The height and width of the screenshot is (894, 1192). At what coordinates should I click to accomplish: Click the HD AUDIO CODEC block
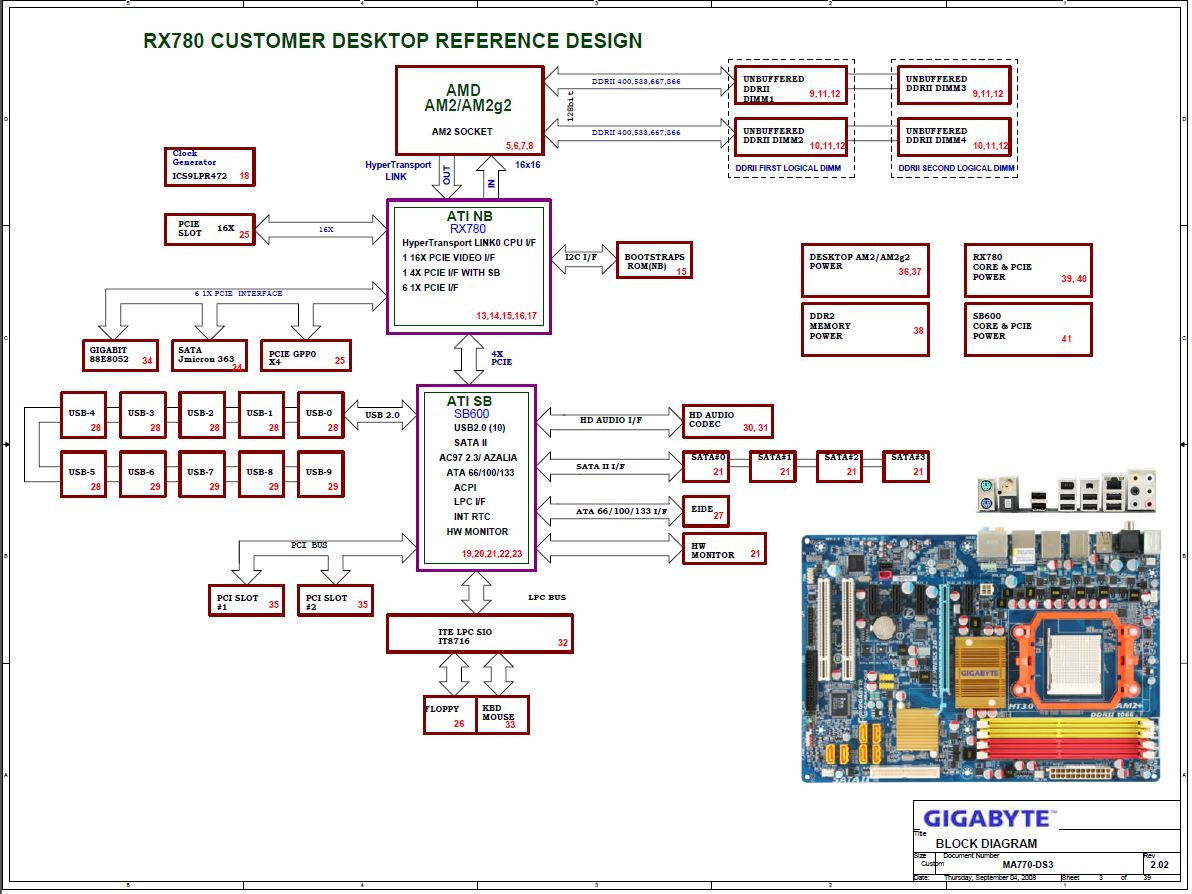coord(728,421)
